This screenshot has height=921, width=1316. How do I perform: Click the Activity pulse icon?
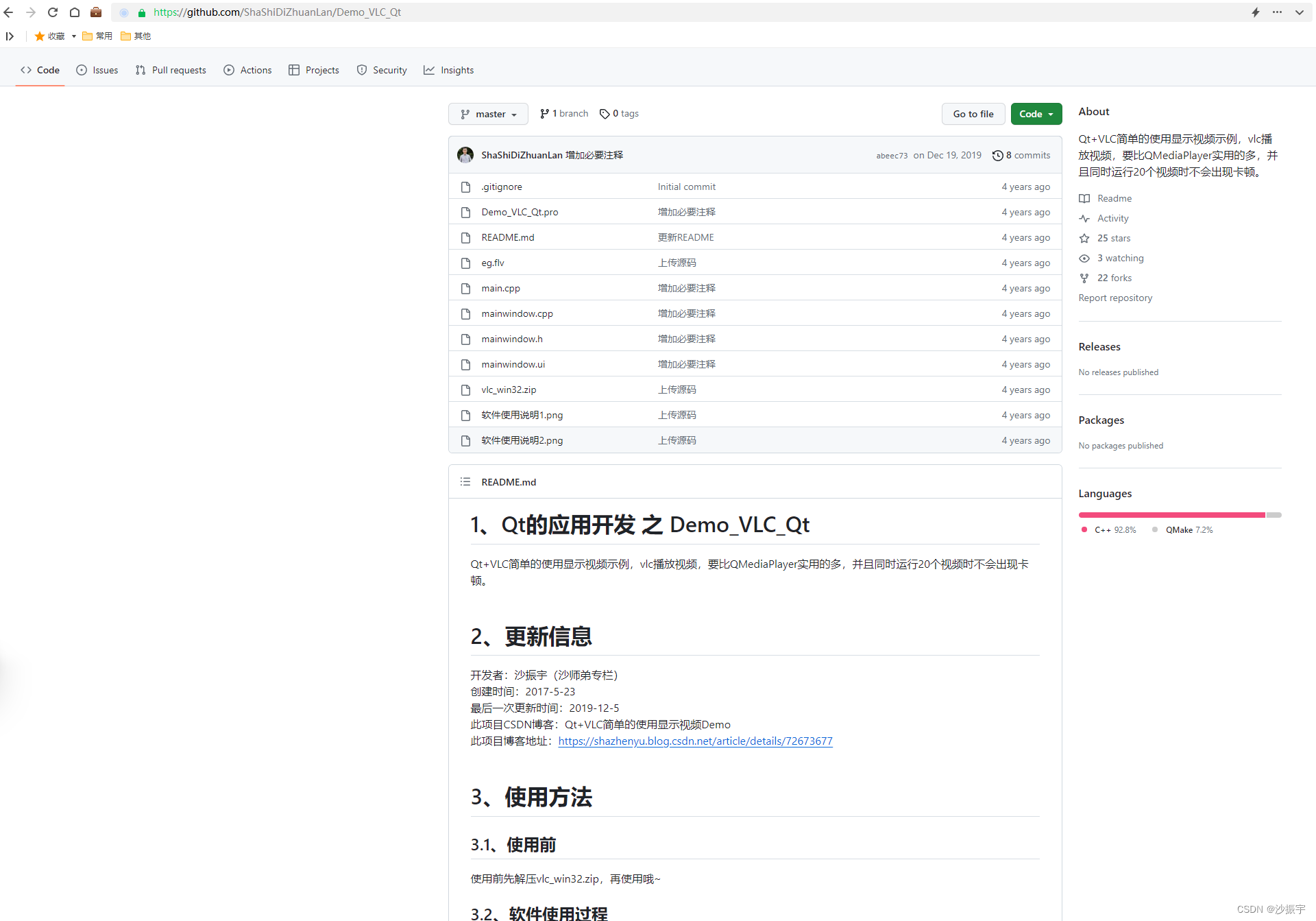tap(1084, 218)
